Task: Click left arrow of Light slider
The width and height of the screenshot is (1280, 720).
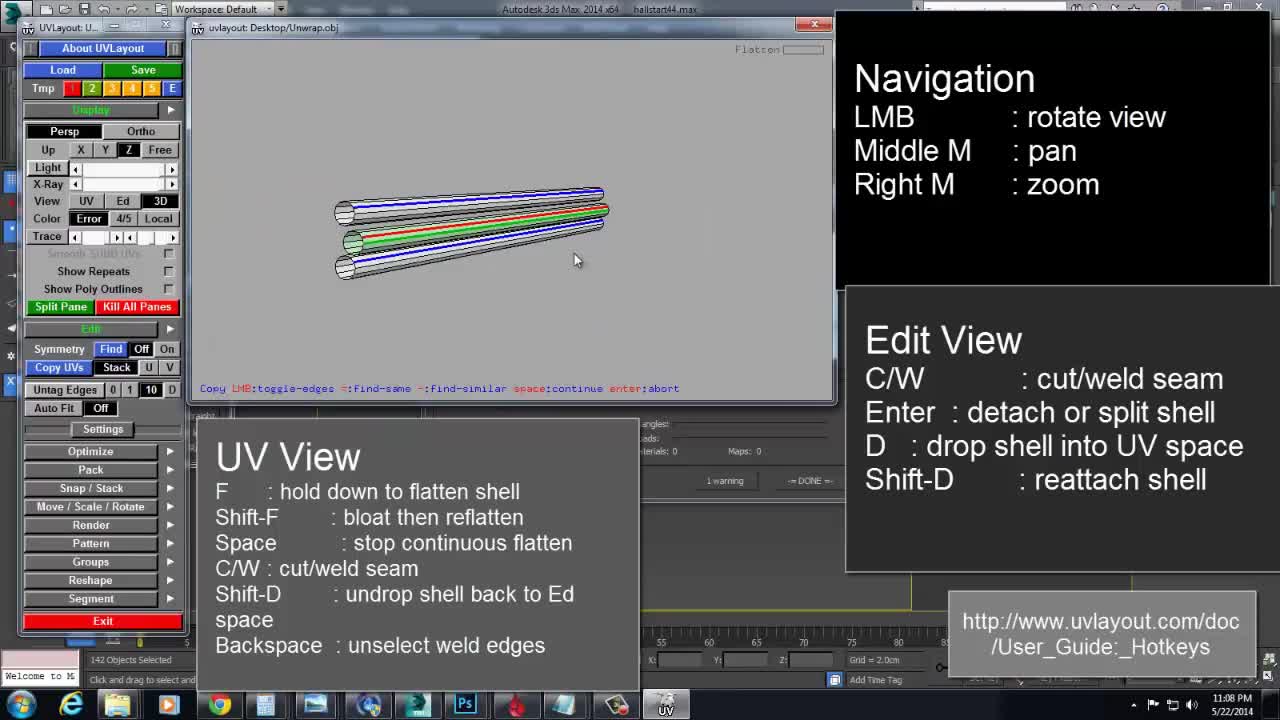Action: (x=76, y=168)
